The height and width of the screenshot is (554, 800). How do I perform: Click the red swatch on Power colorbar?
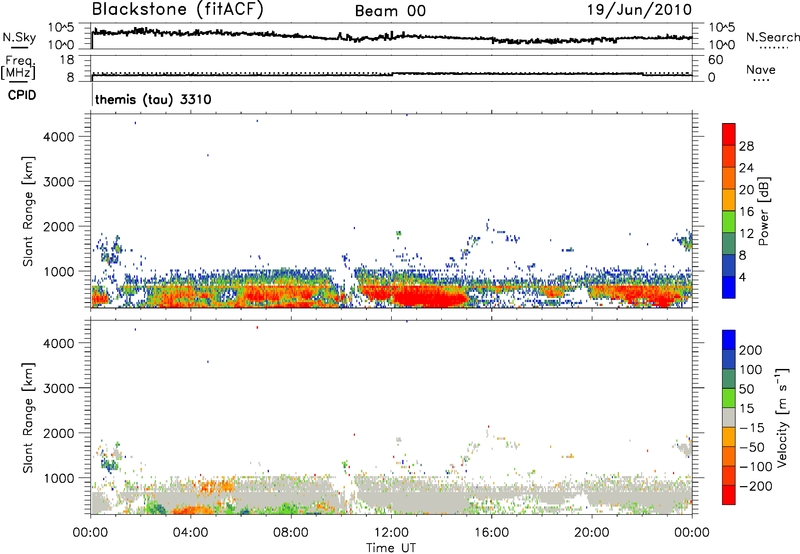(729, 134)
